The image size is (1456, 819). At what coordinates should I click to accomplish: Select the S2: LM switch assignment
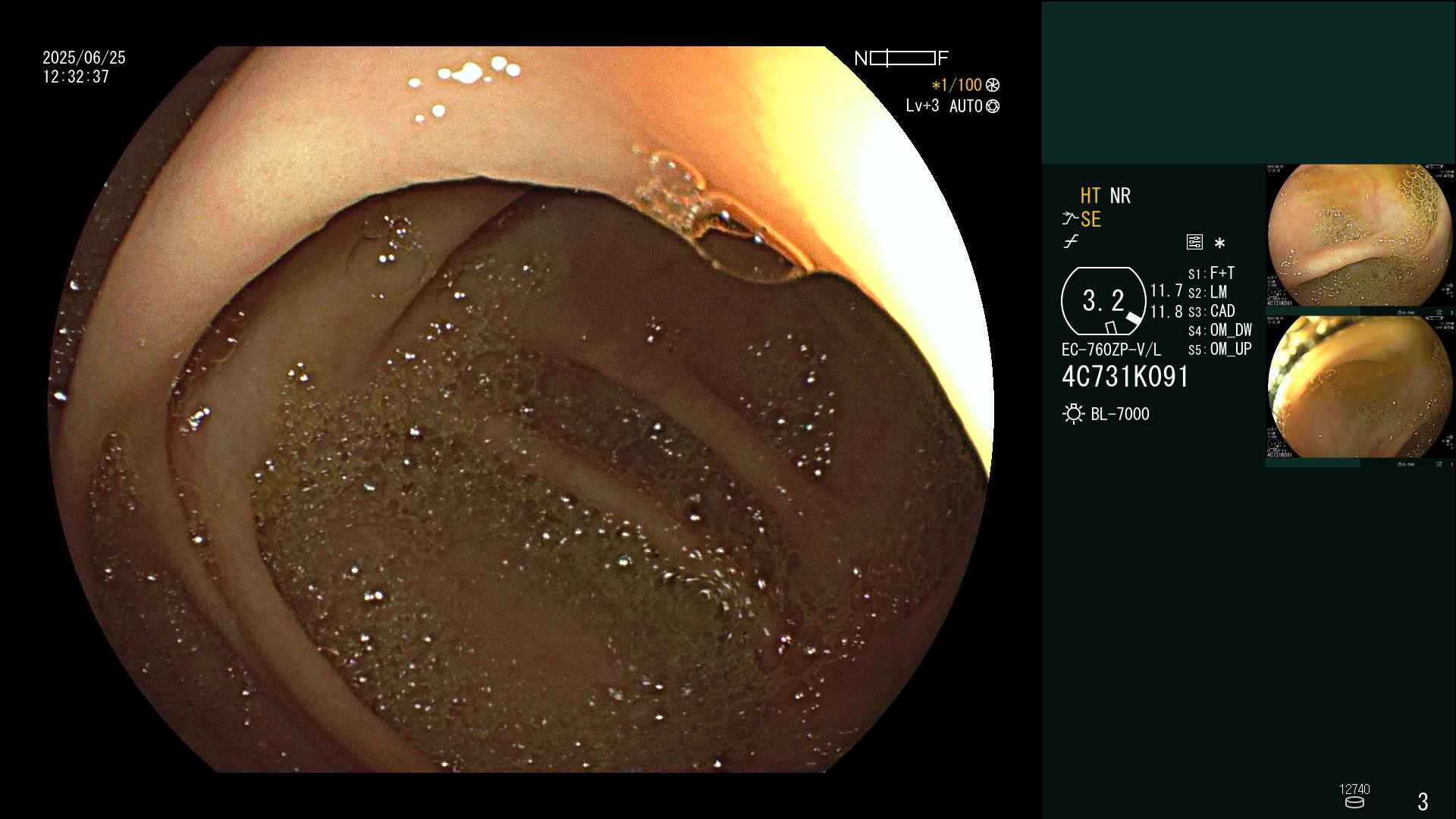coord(1207,292)
